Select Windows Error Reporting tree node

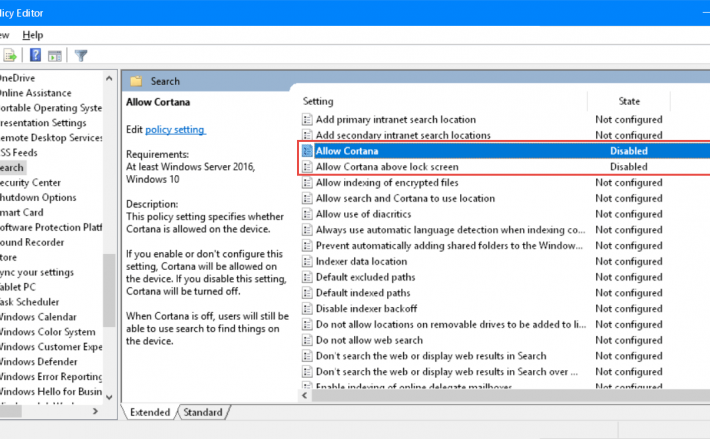[51, 377]
